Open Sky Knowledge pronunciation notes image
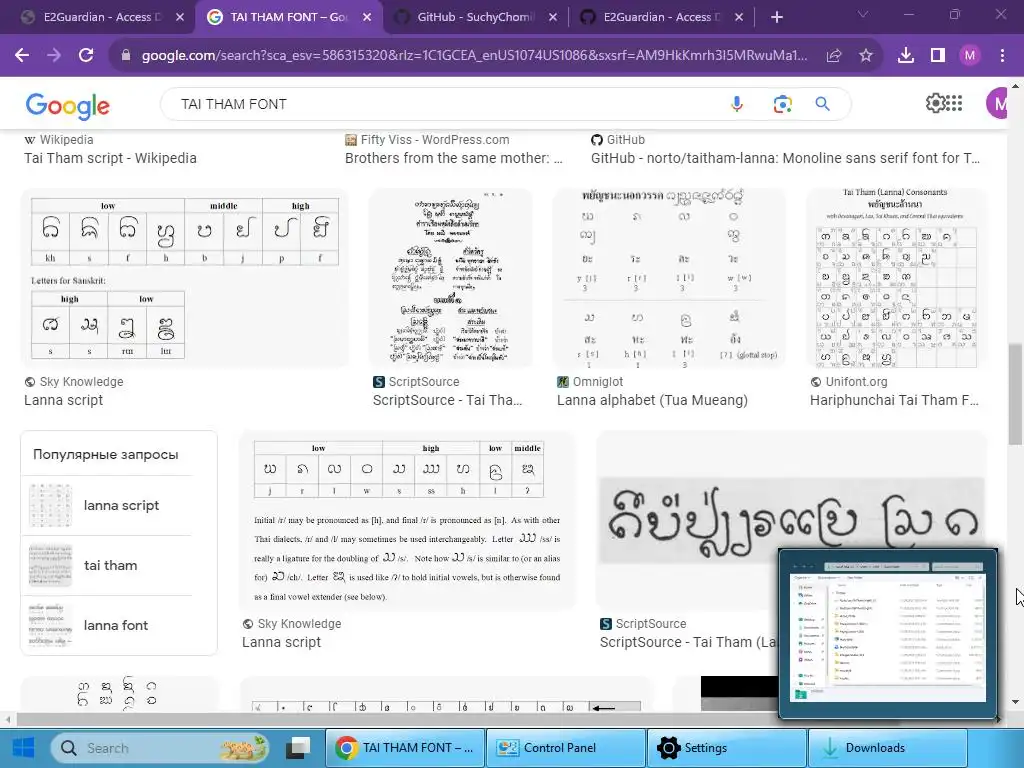Viewport: 1024px width, 768px height. 408,520
